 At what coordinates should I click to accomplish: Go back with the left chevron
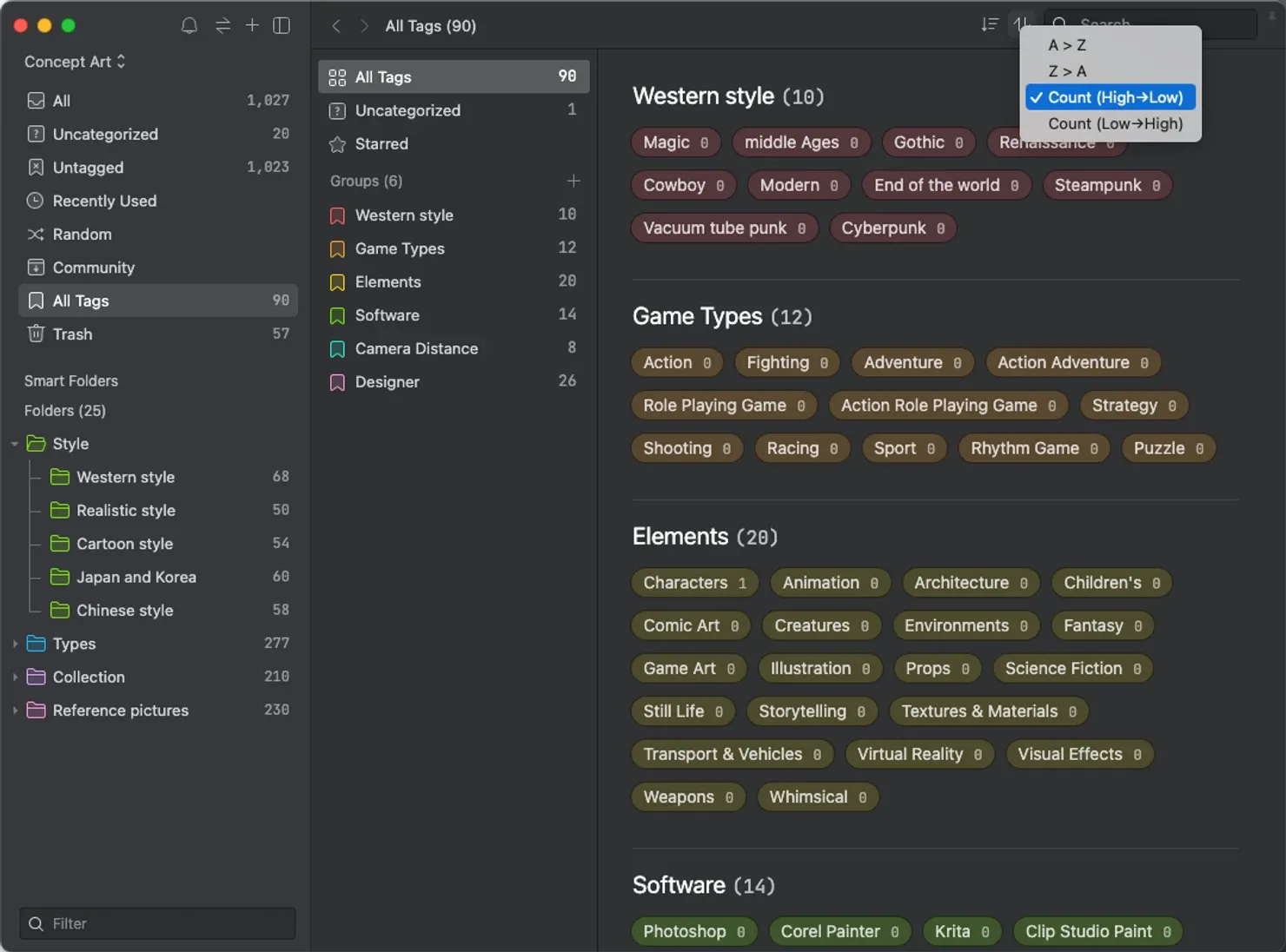[336, 26]
